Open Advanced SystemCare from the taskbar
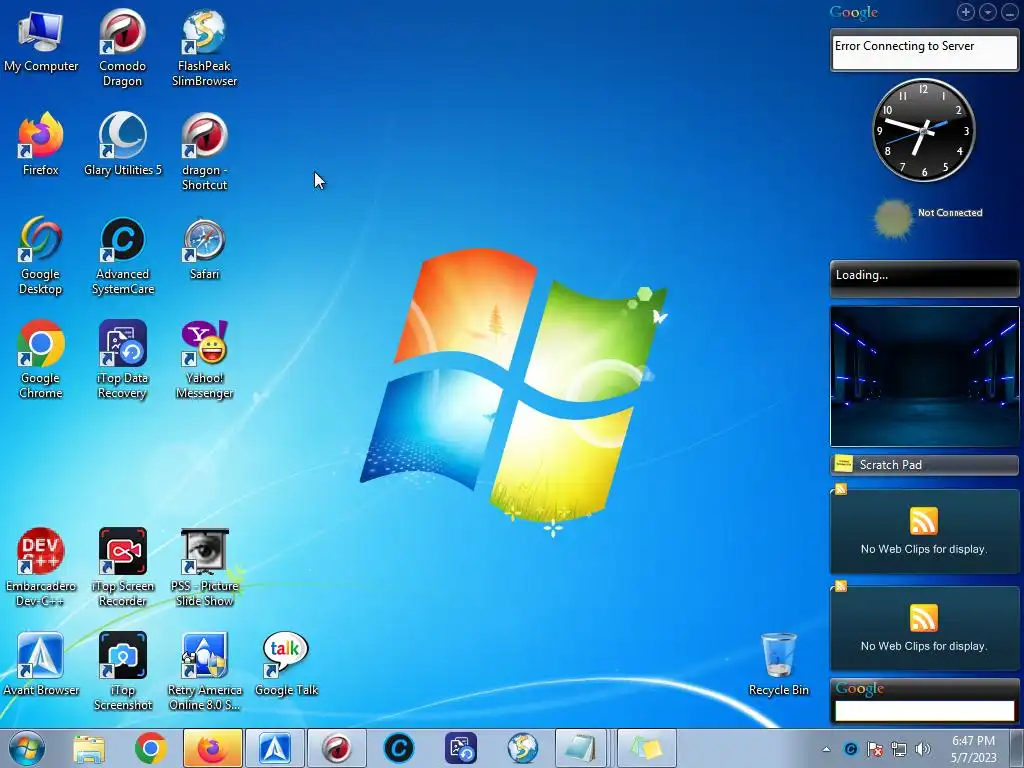Image resolution: width=1024 pixels, height=768 pixels. [x=399, y=748]
